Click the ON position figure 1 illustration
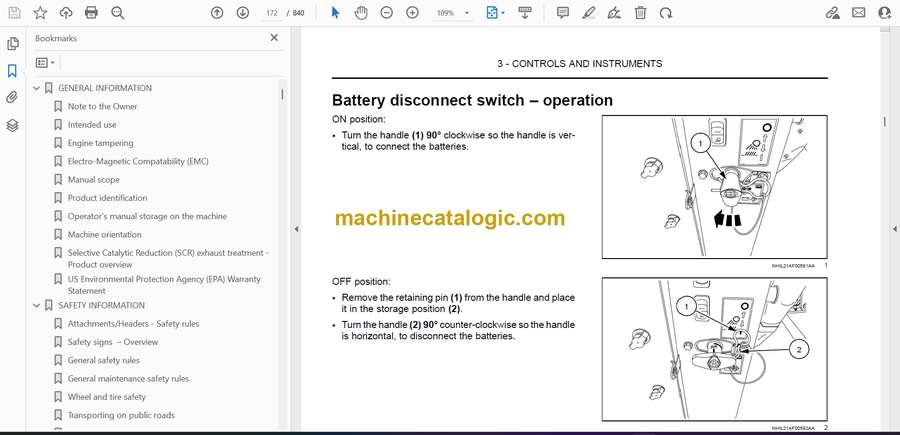900x435 pixels. pos(714,187)
